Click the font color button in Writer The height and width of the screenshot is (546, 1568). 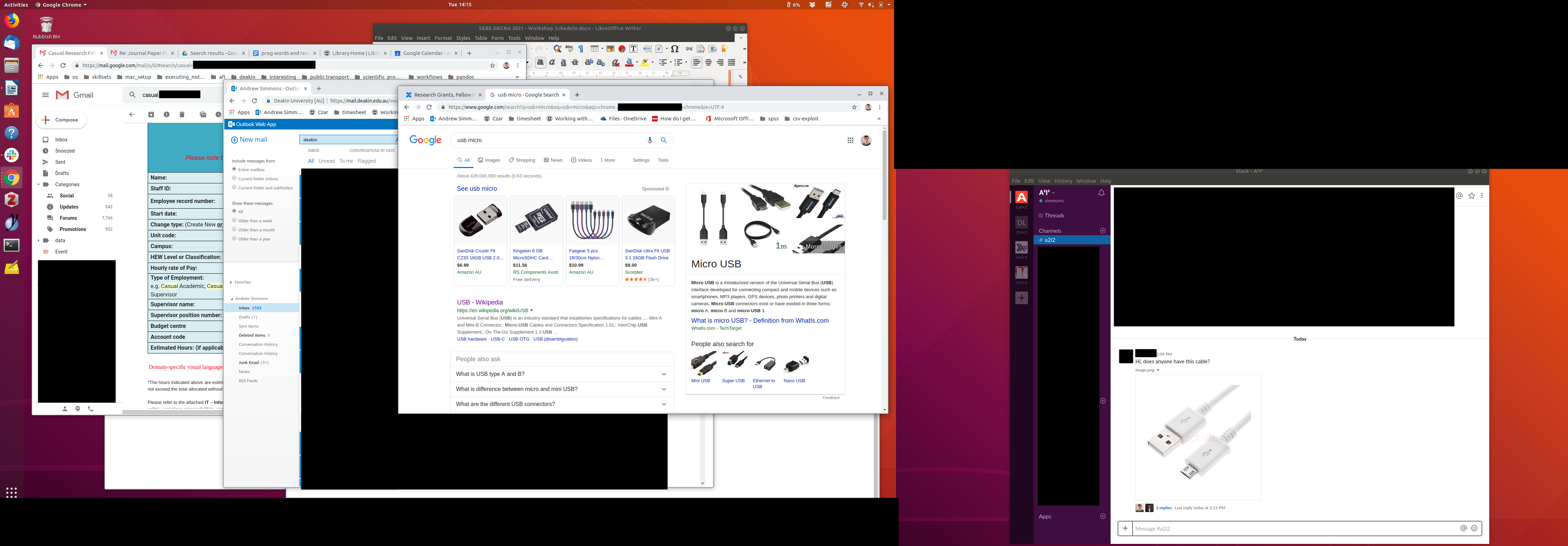628,63
